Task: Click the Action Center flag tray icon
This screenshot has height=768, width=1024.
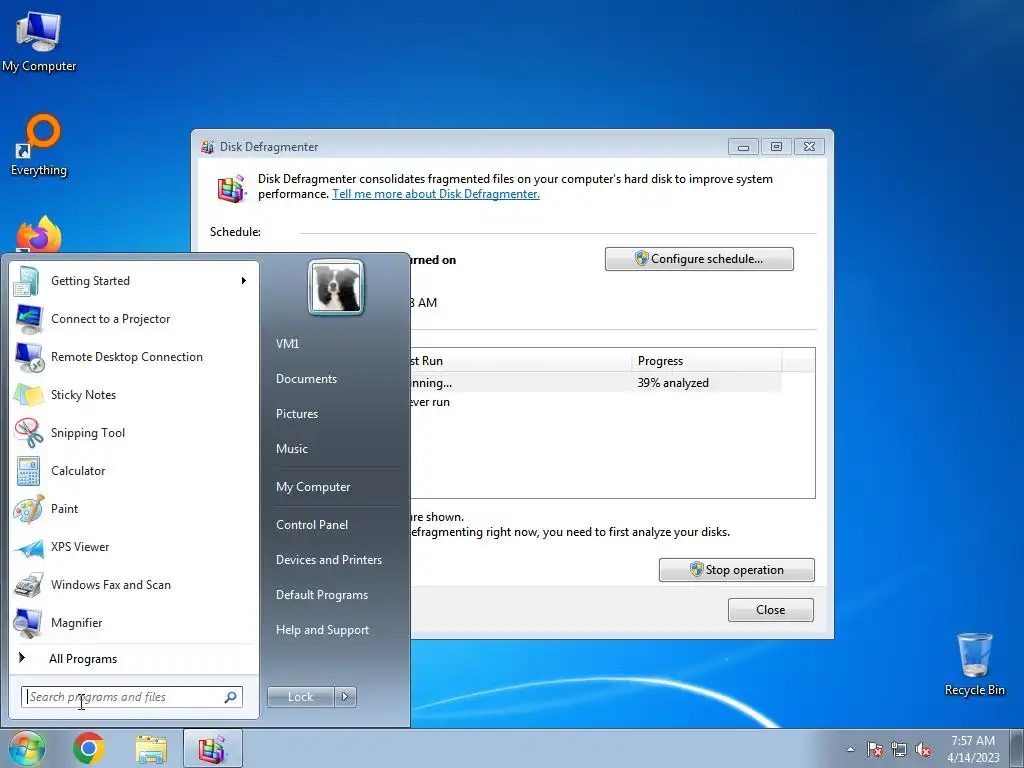Action: [874, 749]
